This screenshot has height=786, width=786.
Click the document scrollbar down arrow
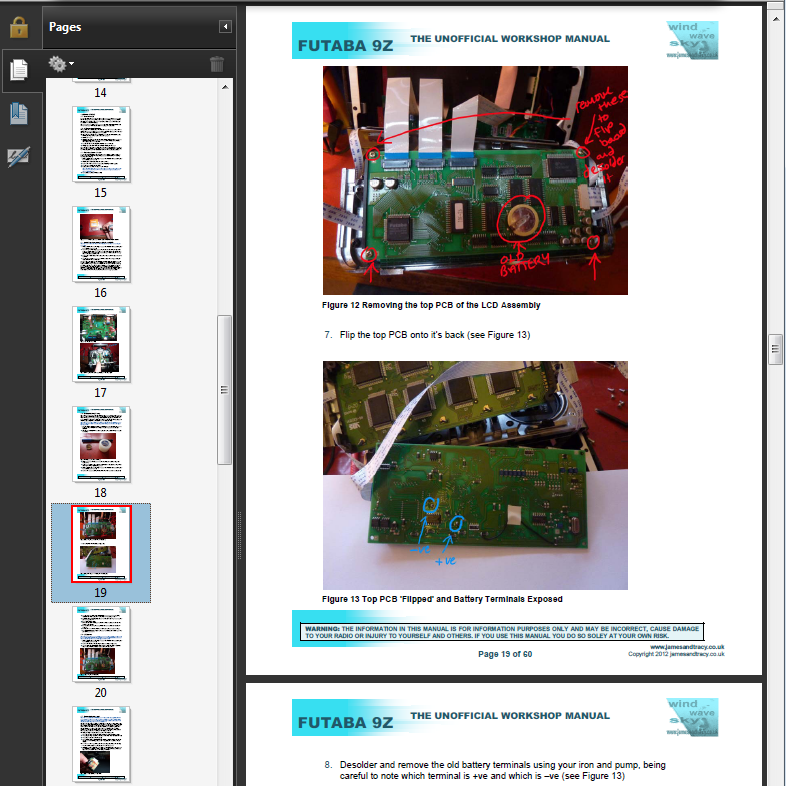(775, 776)
